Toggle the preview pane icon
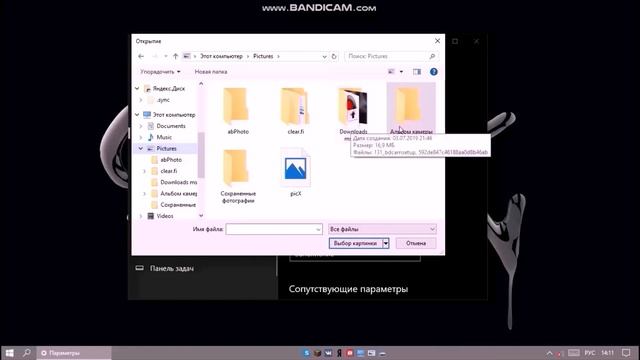Screen dimensions: 640x360 (x=417, y=72)
